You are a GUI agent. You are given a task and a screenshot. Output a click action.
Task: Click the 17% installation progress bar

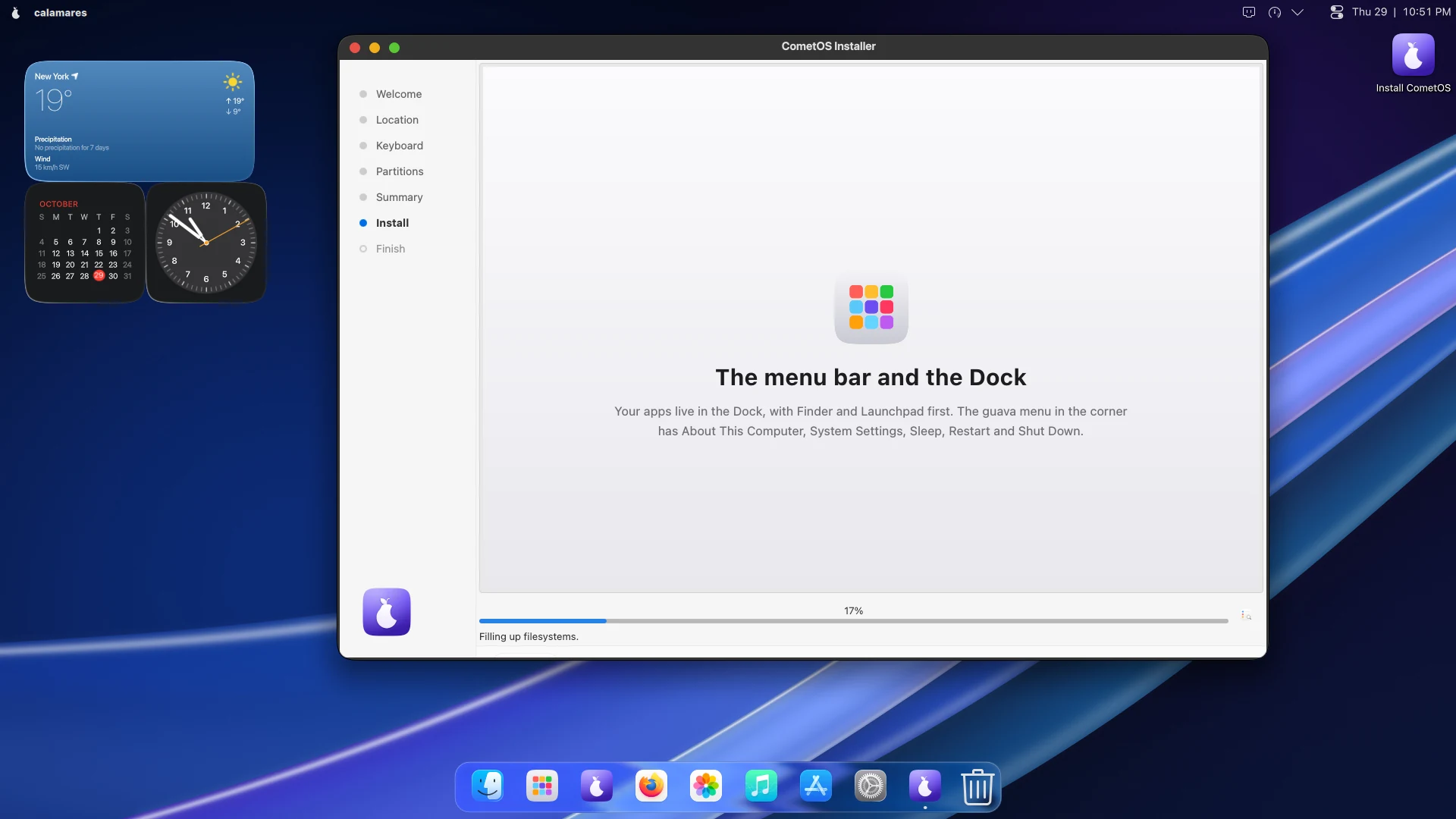tap(853, 621)
